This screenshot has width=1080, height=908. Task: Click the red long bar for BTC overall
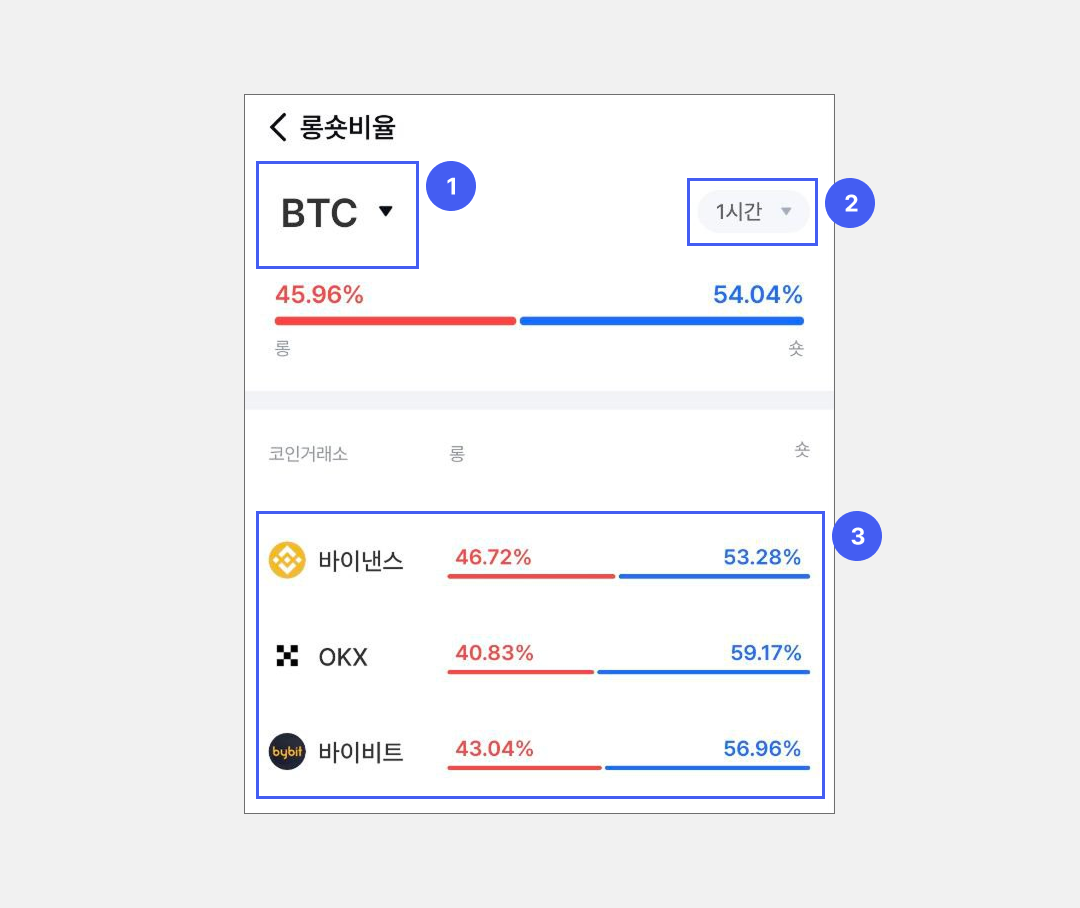395,321
